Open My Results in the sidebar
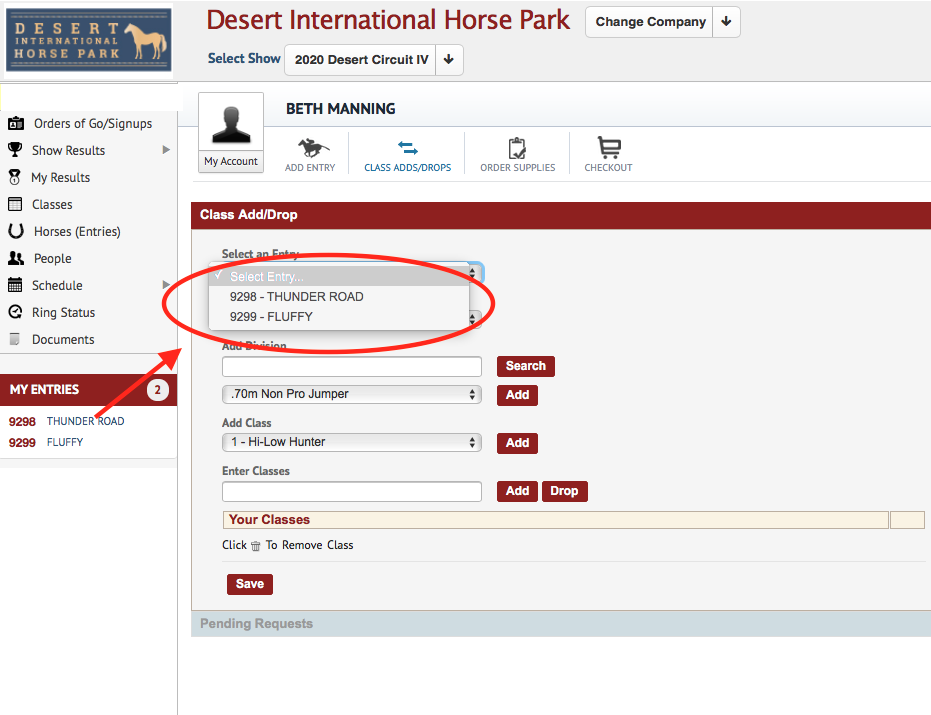This screenshot has width=931, height=715. coord(61,178)
